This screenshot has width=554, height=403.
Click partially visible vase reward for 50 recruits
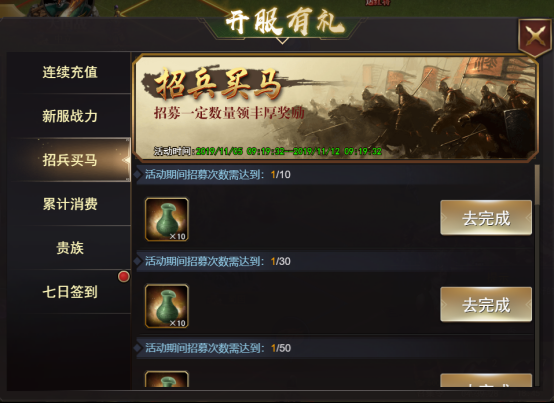(167, 379)
